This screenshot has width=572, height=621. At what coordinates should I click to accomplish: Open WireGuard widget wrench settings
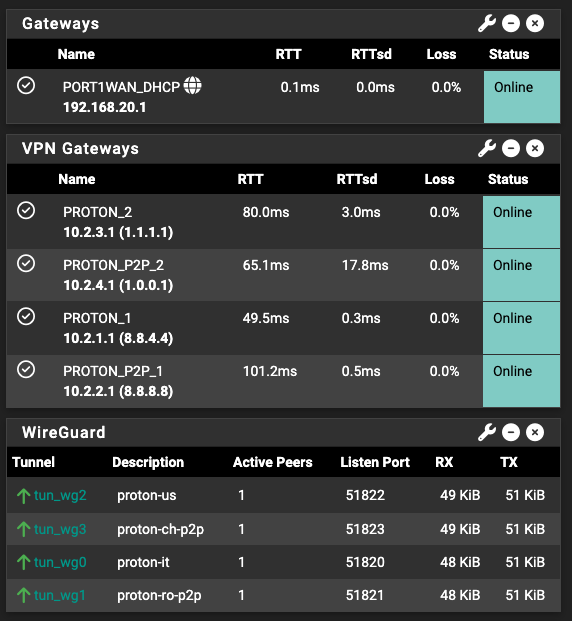pyautogui.click(x=487, y=432)
